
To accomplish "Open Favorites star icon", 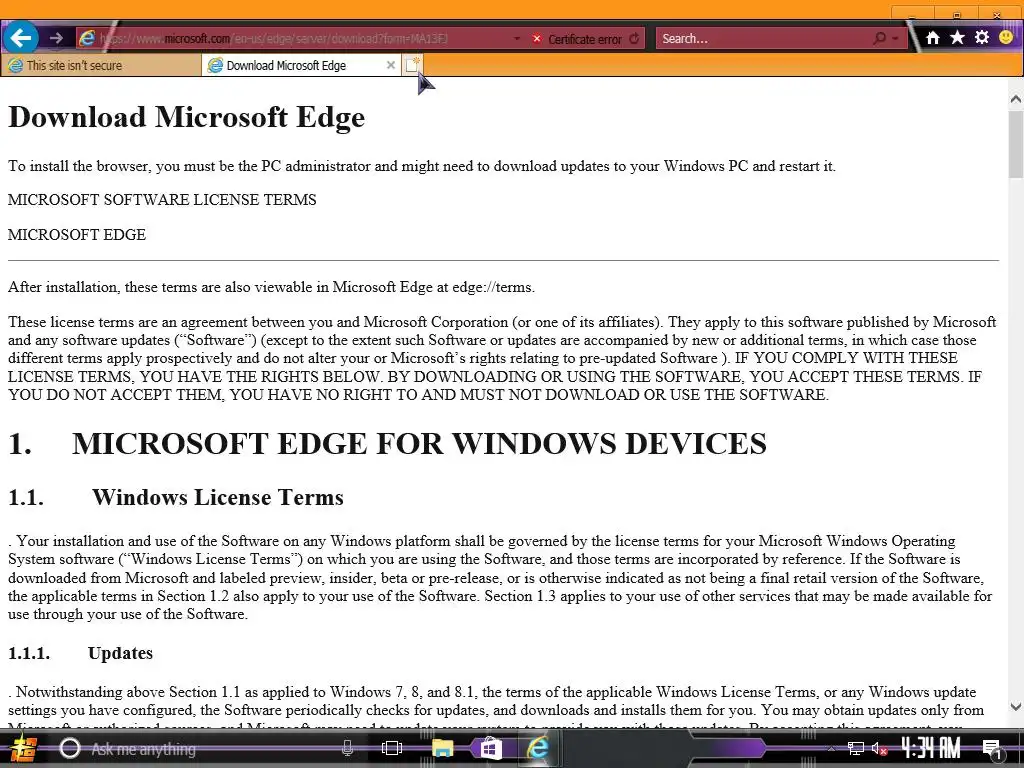I will pos(957,37).
